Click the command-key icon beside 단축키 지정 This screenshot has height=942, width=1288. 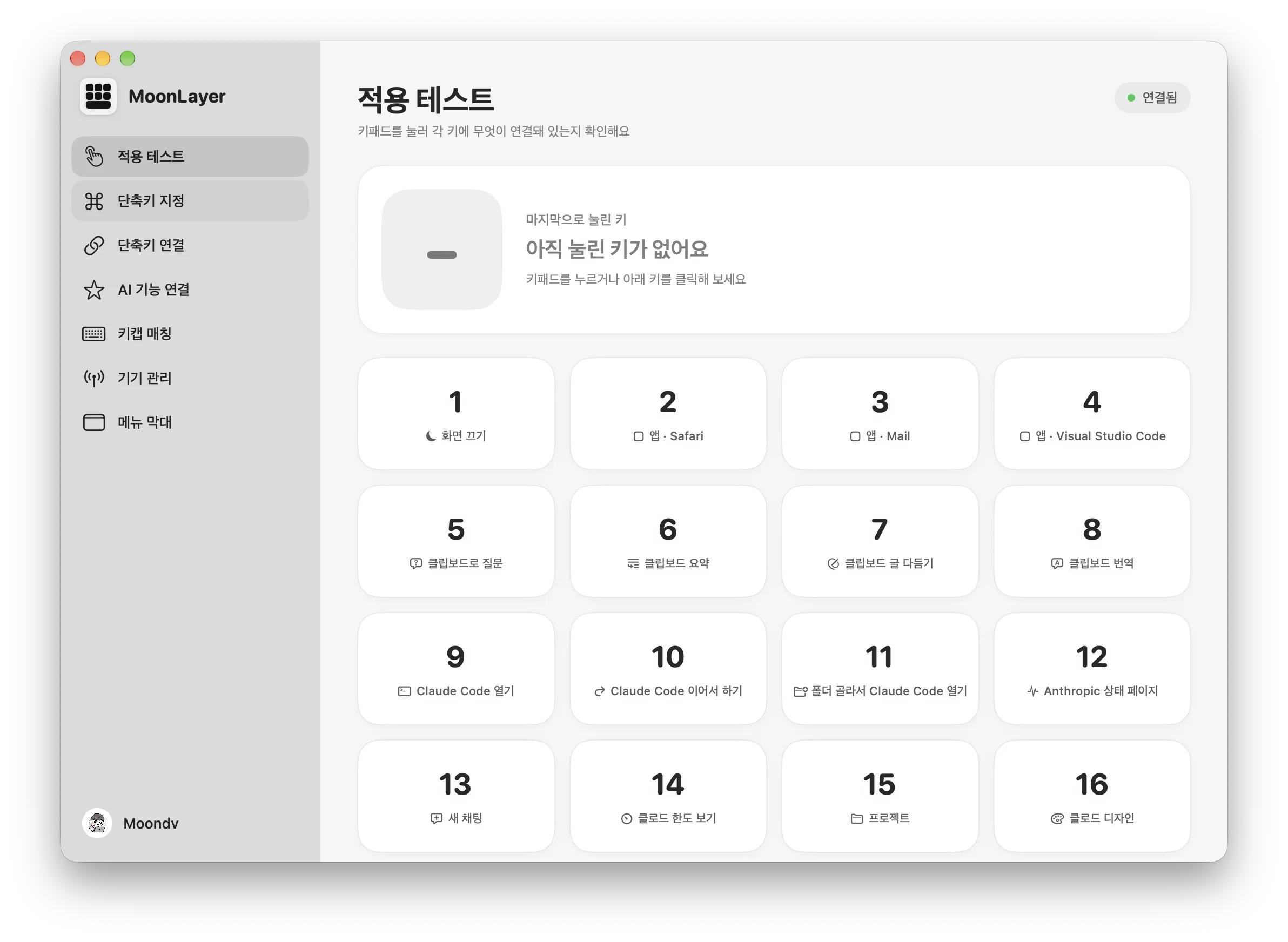click(x=94, y=201)
